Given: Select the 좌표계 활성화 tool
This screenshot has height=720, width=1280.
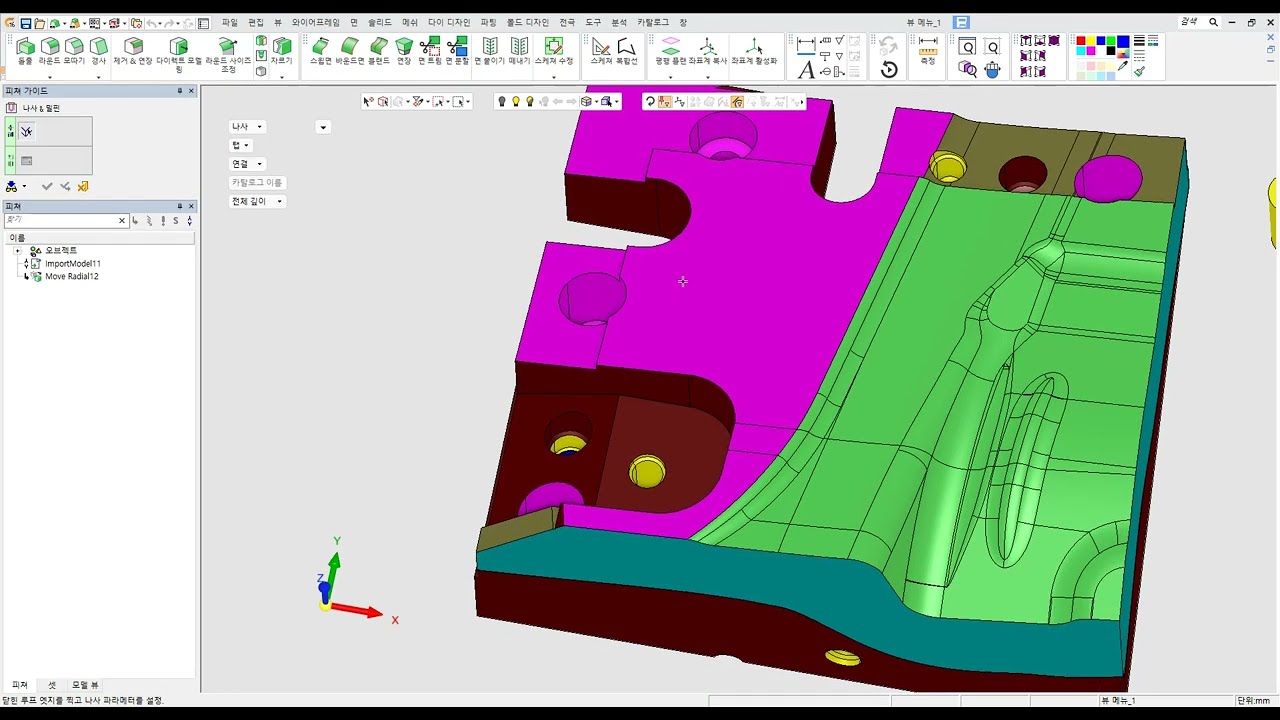Looking at the screenshot, I should (754, 52).
